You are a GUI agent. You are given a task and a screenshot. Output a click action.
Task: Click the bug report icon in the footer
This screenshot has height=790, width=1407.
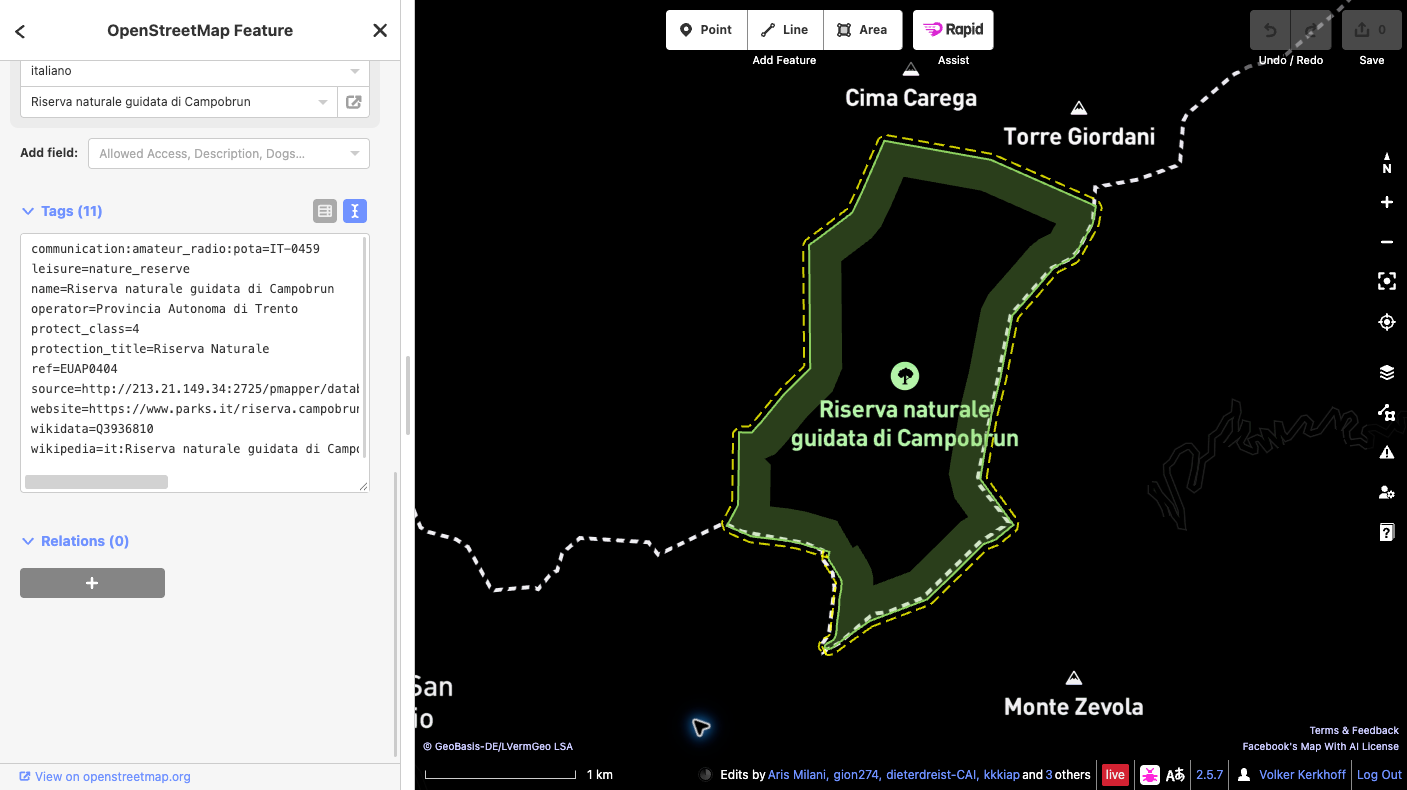(1149, 775)
